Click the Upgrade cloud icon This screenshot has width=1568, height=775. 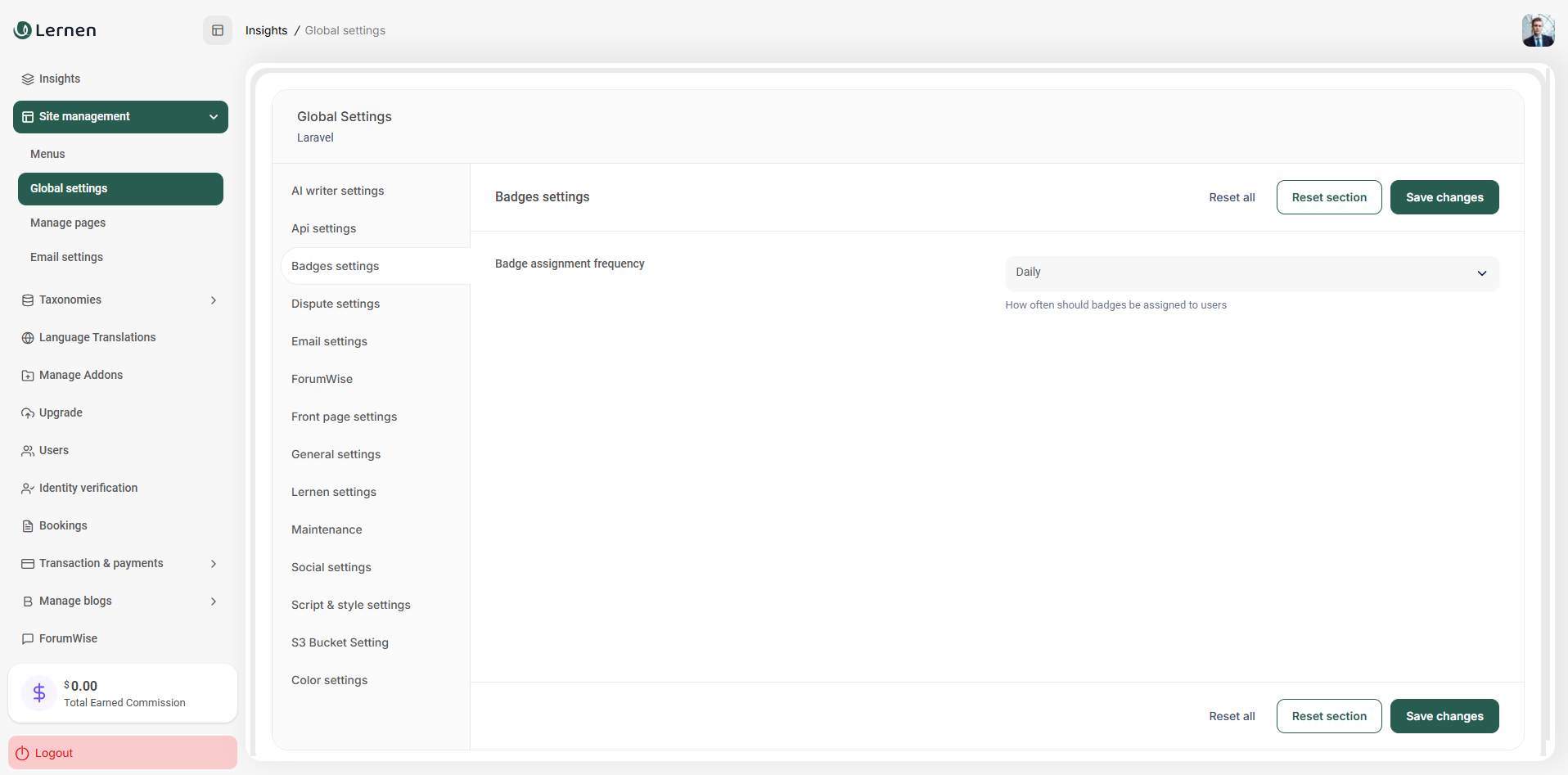tap(28, 413)
